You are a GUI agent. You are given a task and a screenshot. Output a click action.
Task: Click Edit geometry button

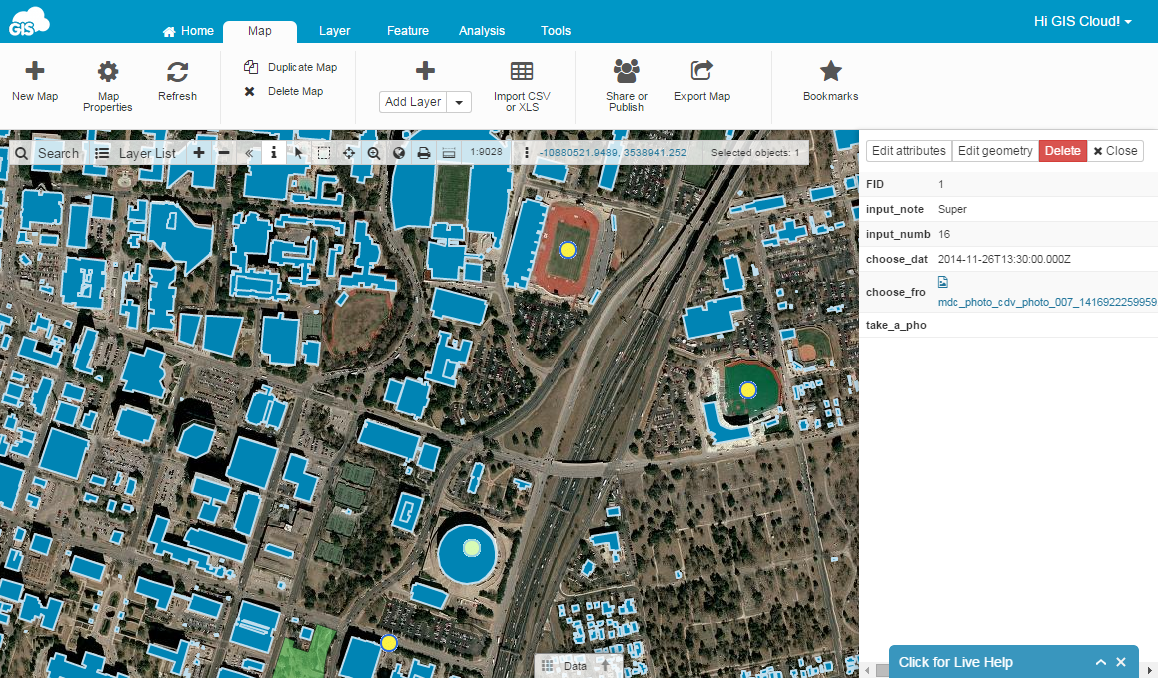[x=995, y=151]
